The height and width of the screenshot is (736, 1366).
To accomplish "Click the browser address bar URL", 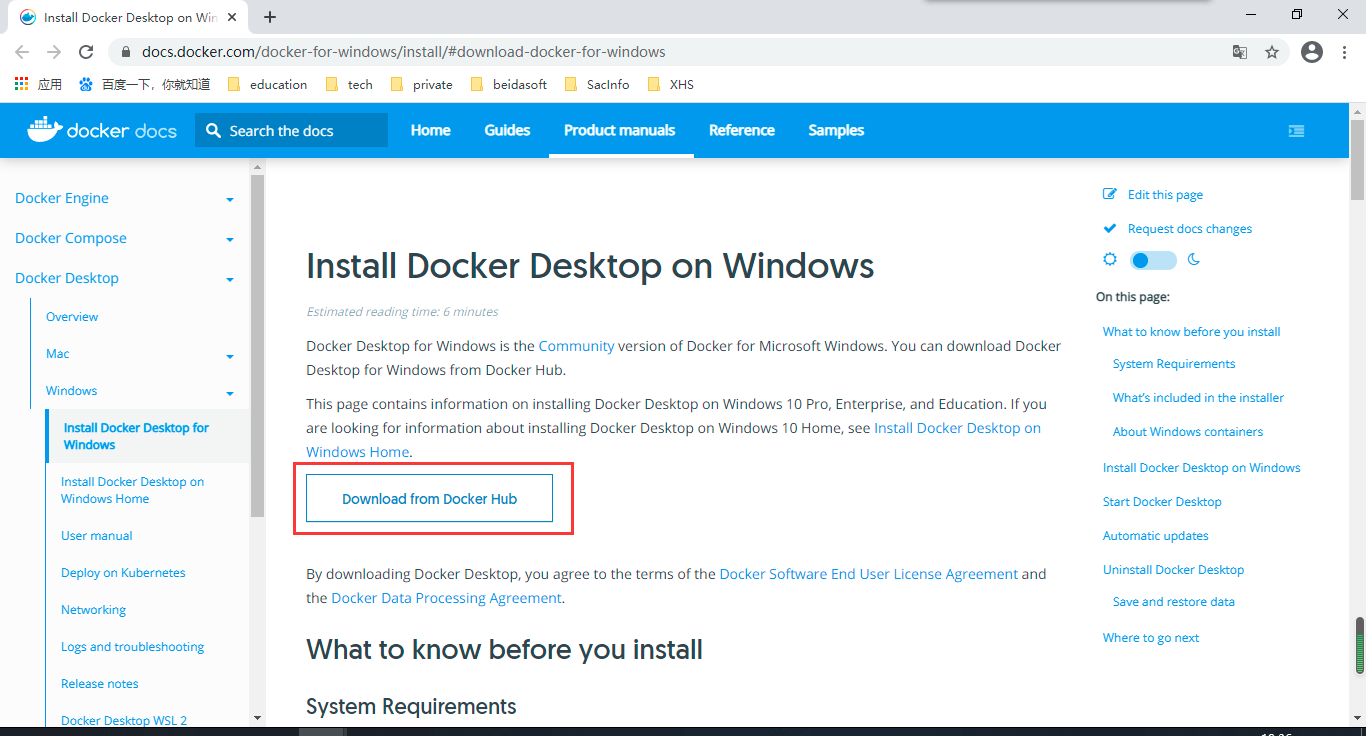I will [403, 52].
